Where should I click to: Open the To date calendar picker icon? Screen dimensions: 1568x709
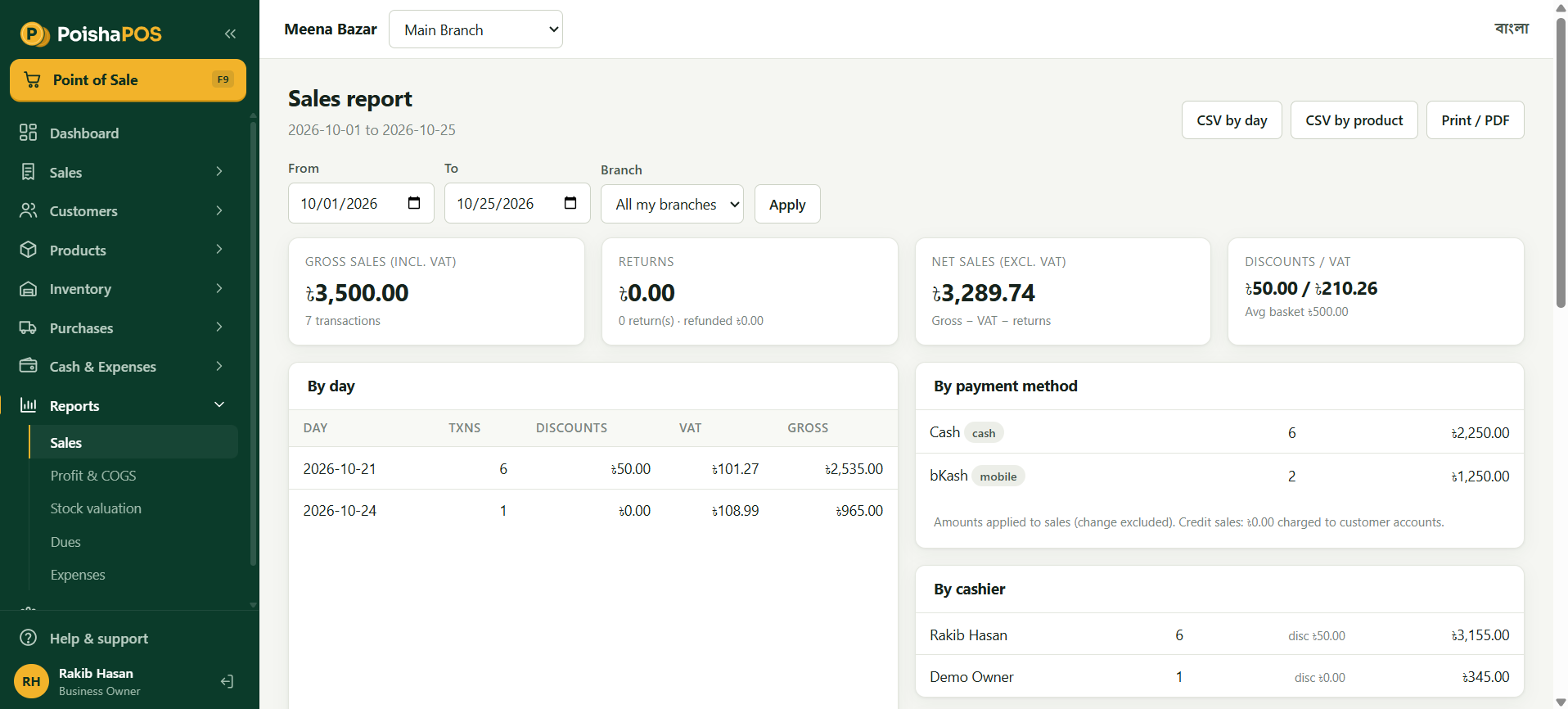(570, 203)
